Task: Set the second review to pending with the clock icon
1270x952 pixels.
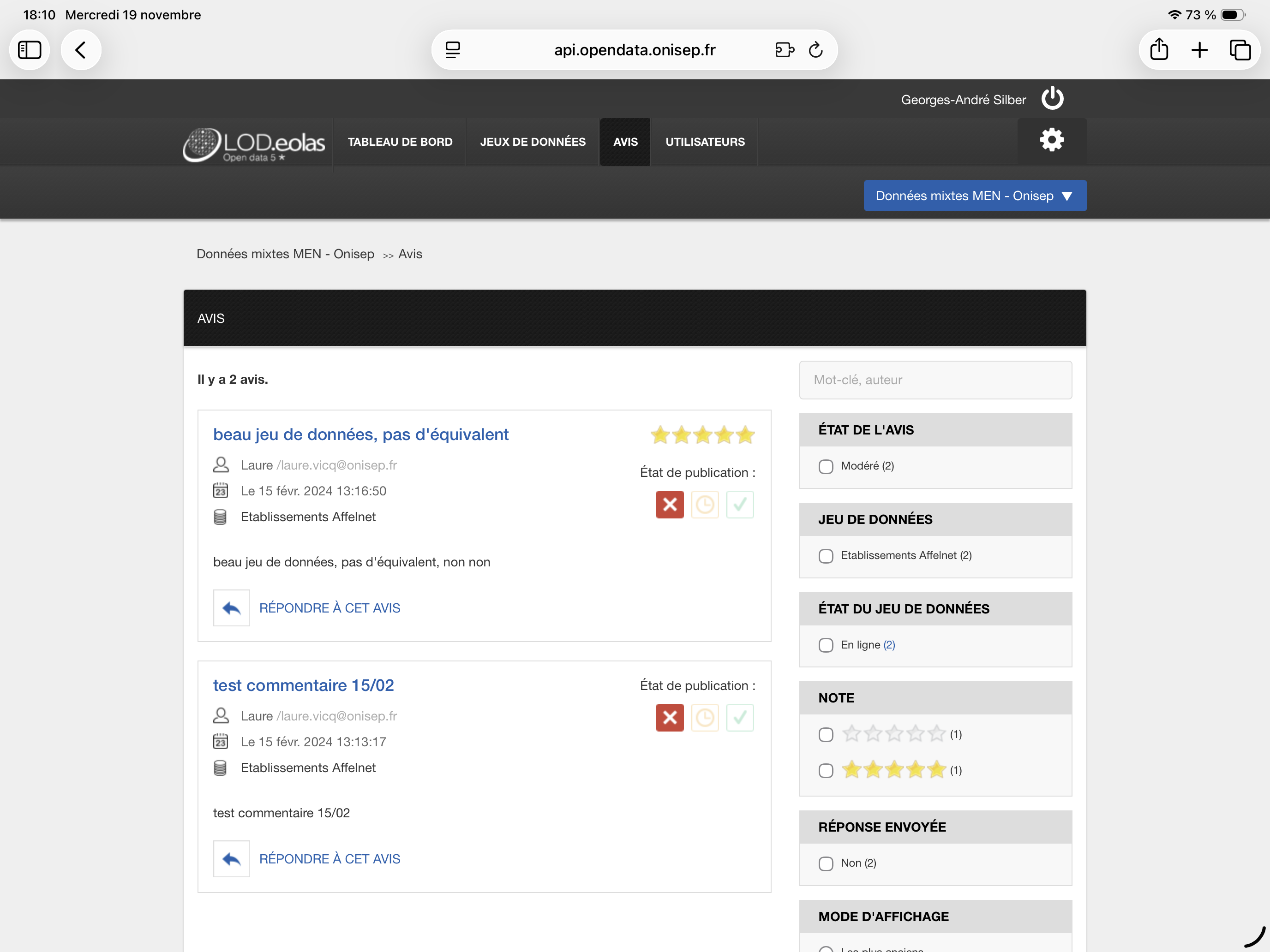Action: click(705, 717)
